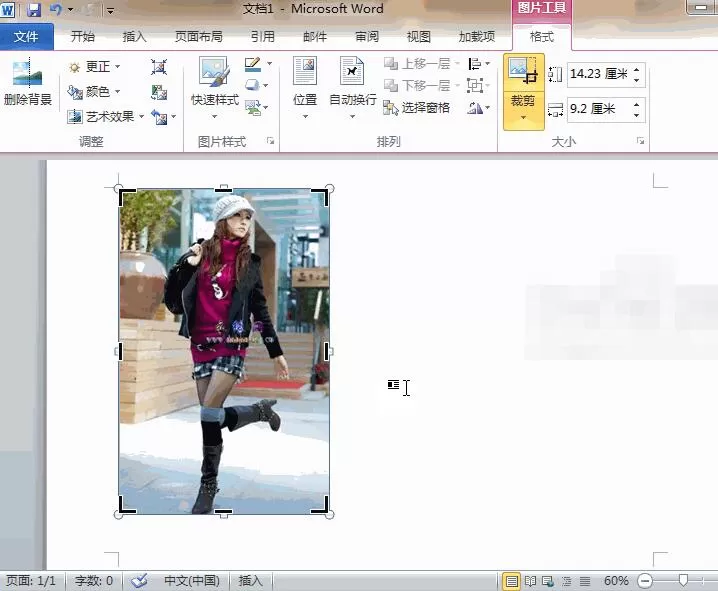Click the top-center crop handle on picture
The height and width of the screenshot is (591, 718).
(223, 189)
